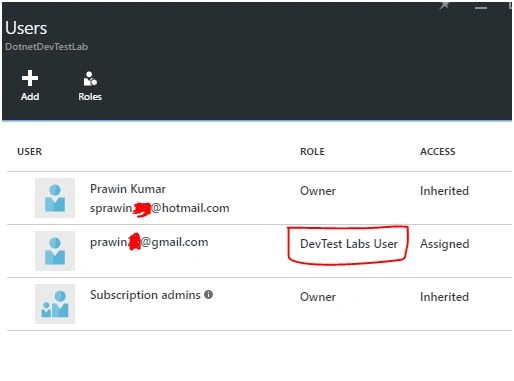Click the gmail user's avatar icon
This screenshot has height=381, width=514.
coord(55,251)
